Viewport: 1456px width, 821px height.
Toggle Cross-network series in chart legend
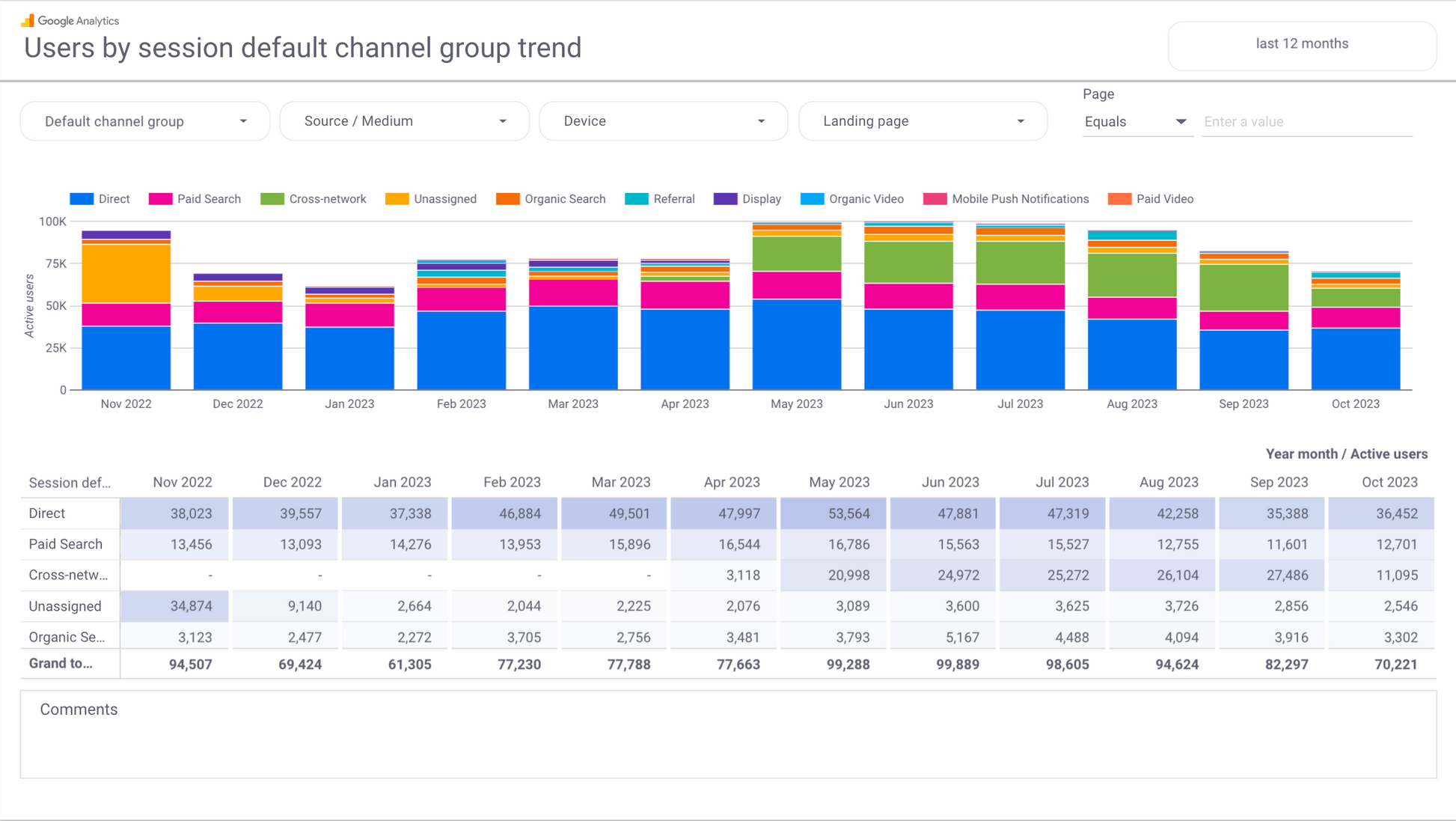click(x=327, y=199)
